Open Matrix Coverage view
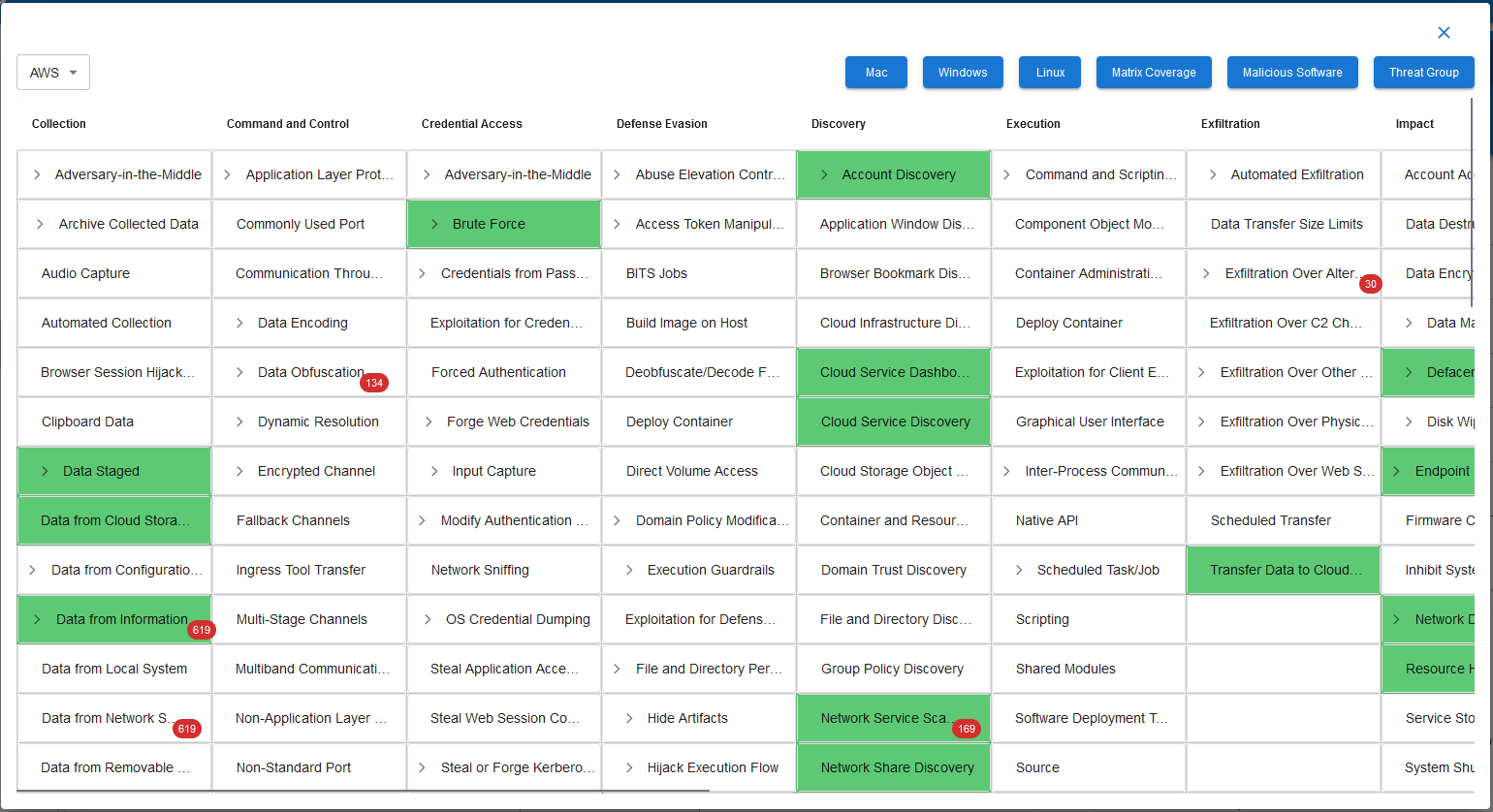This screenshot has height=812, width=1493. 1153,73
